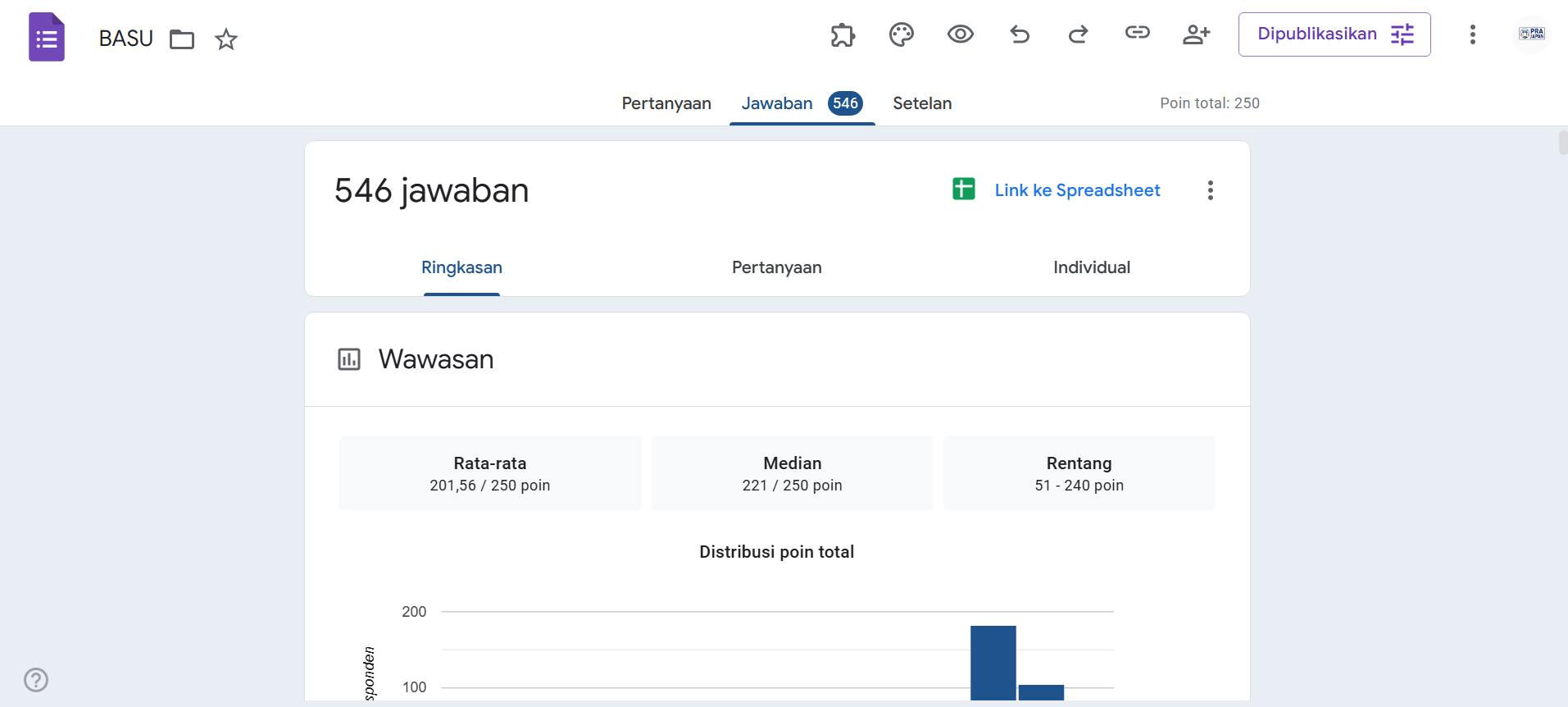Click the move to folder icon
This screenshot has width=1568, height=707.
click(182, 39)
